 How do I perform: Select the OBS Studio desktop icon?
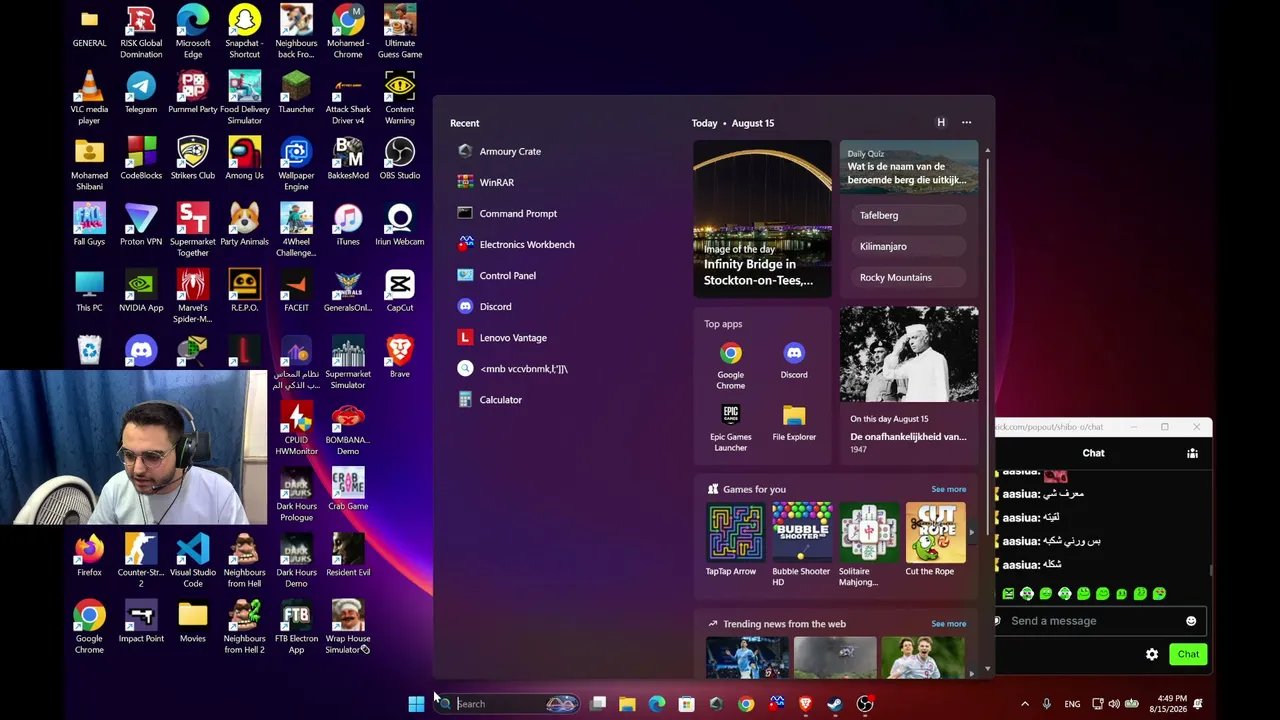(x=400, y=159)
